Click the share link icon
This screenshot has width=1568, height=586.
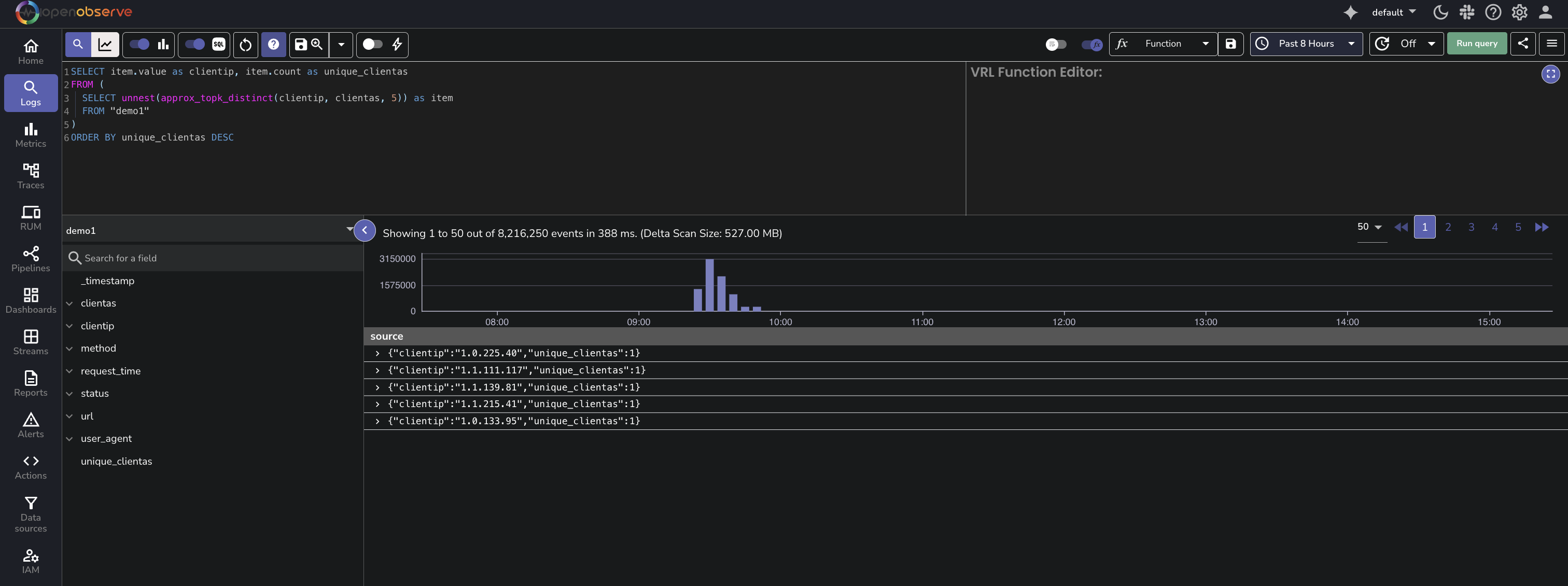click(1522, 44)
